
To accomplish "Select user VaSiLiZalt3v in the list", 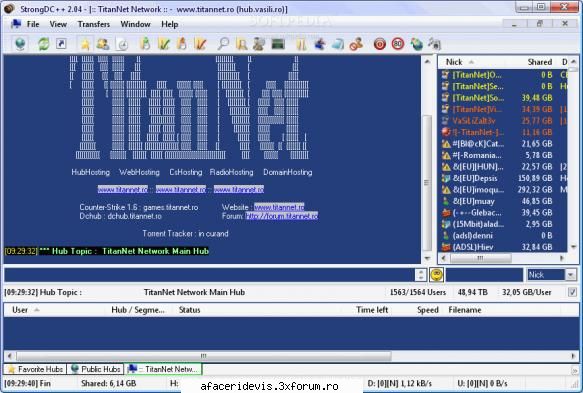I will point(503,121).
